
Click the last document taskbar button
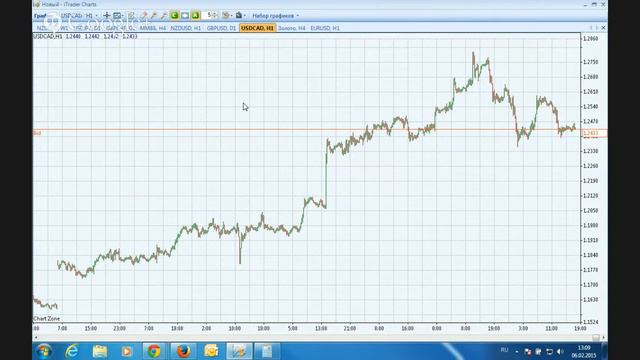(267, 351)
